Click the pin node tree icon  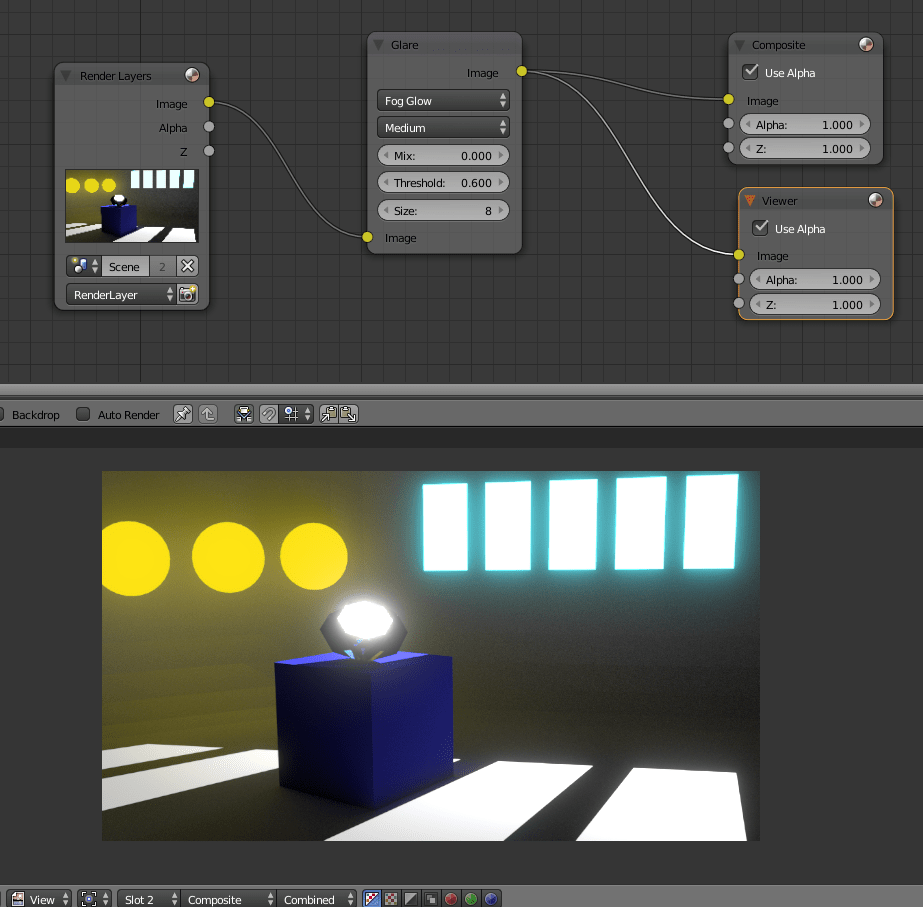tap(183, 414)
